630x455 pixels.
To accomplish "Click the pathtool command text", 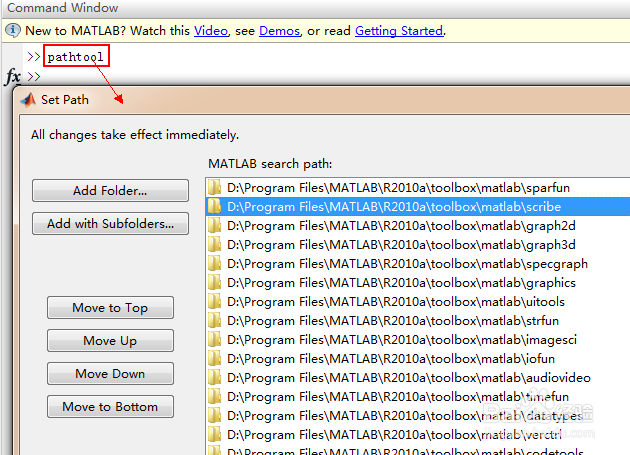I will coord(76,57).
